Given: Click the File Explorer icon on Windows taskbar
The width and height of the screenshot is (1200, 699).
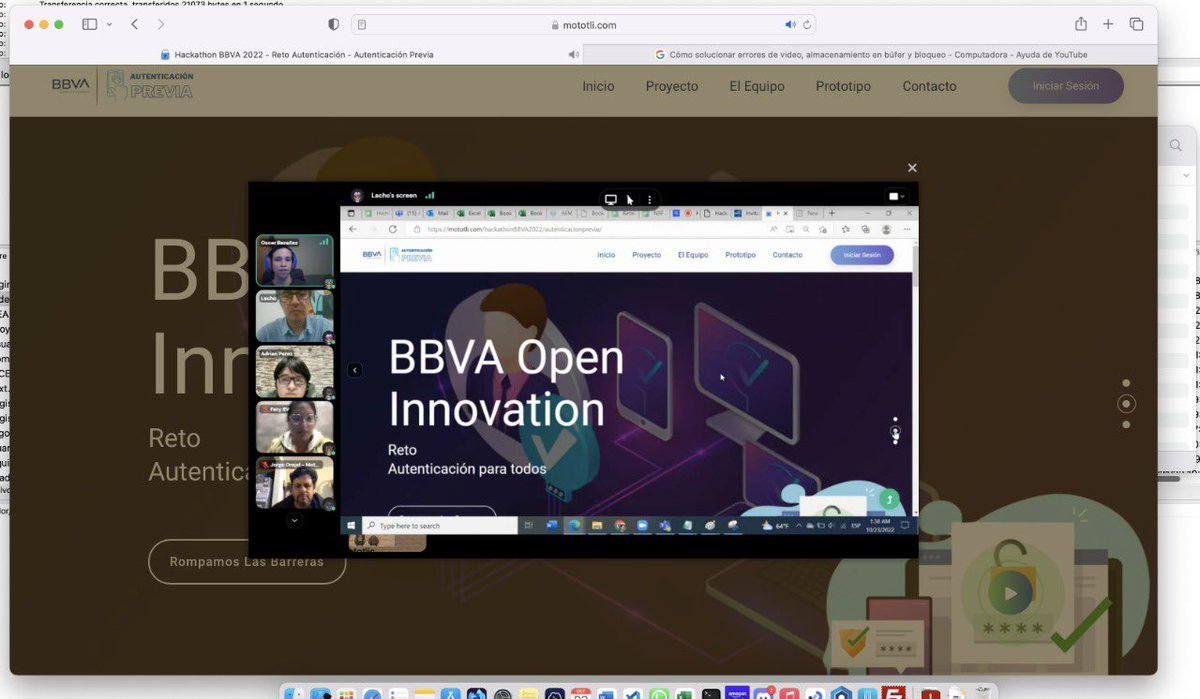Looking at the screenshot, I should pos(597,525).
